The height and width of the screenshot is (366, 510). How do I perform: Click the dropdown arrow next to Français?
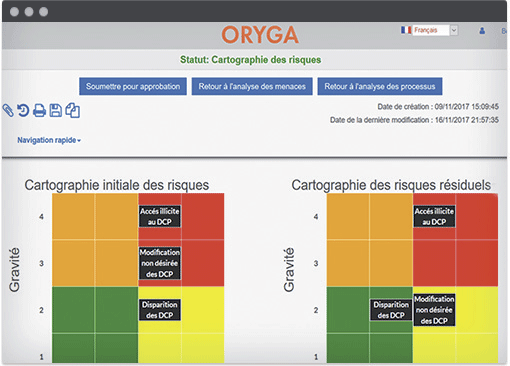454,30
